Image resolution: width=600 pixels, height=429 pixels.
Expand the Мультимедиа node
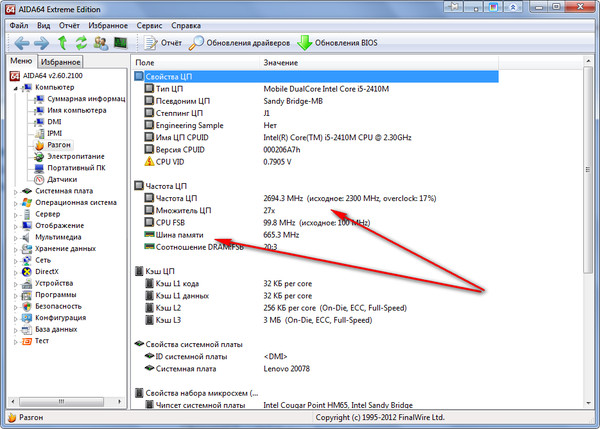pyautogui.click(x=16, y=238)
